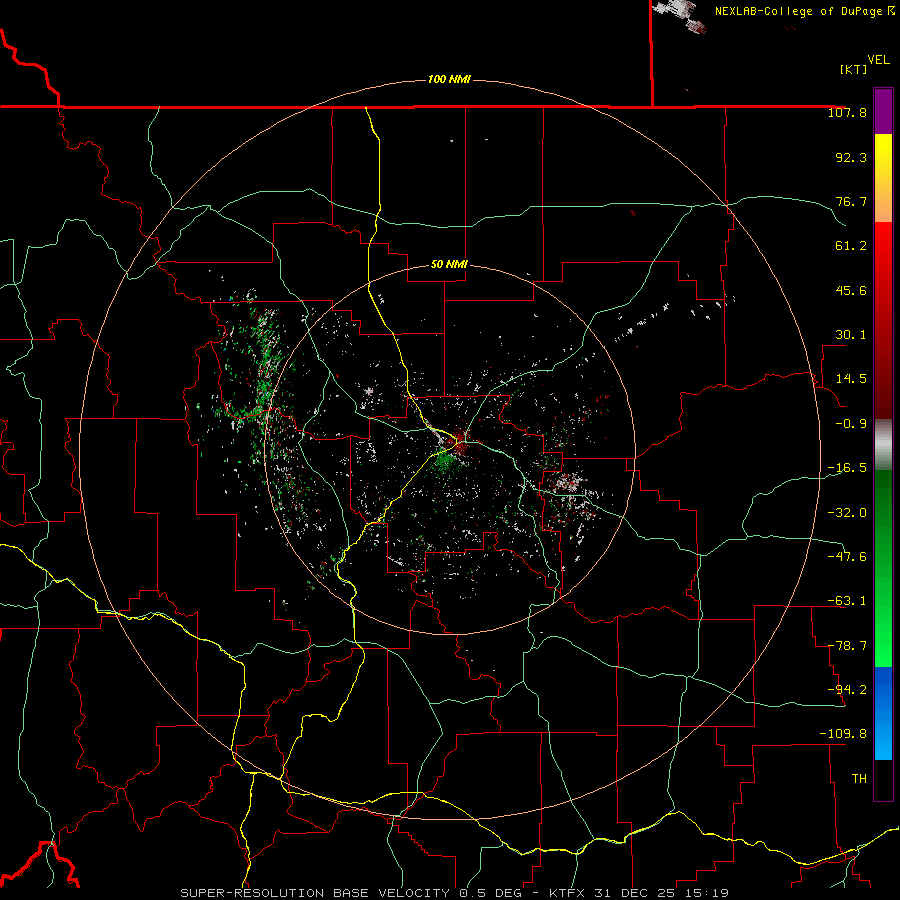Click the -63.1 velocity scale value
This screenshot has width=900, height=900.
tap(847, 601)
